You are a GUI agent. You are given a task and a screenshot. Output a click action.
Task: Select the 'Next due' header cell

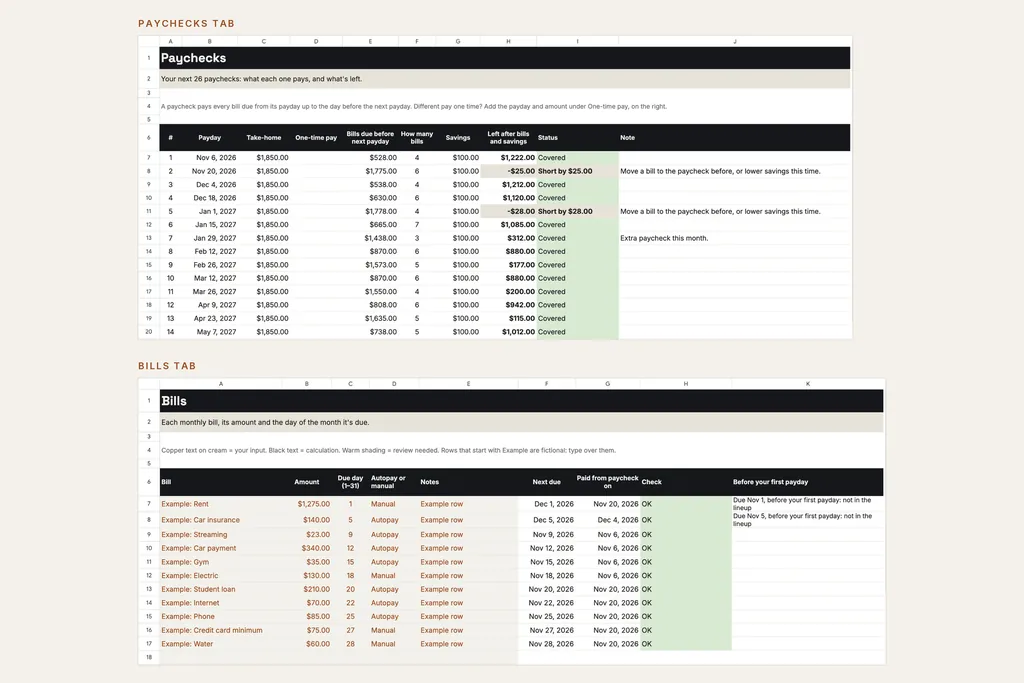(547, 482)
